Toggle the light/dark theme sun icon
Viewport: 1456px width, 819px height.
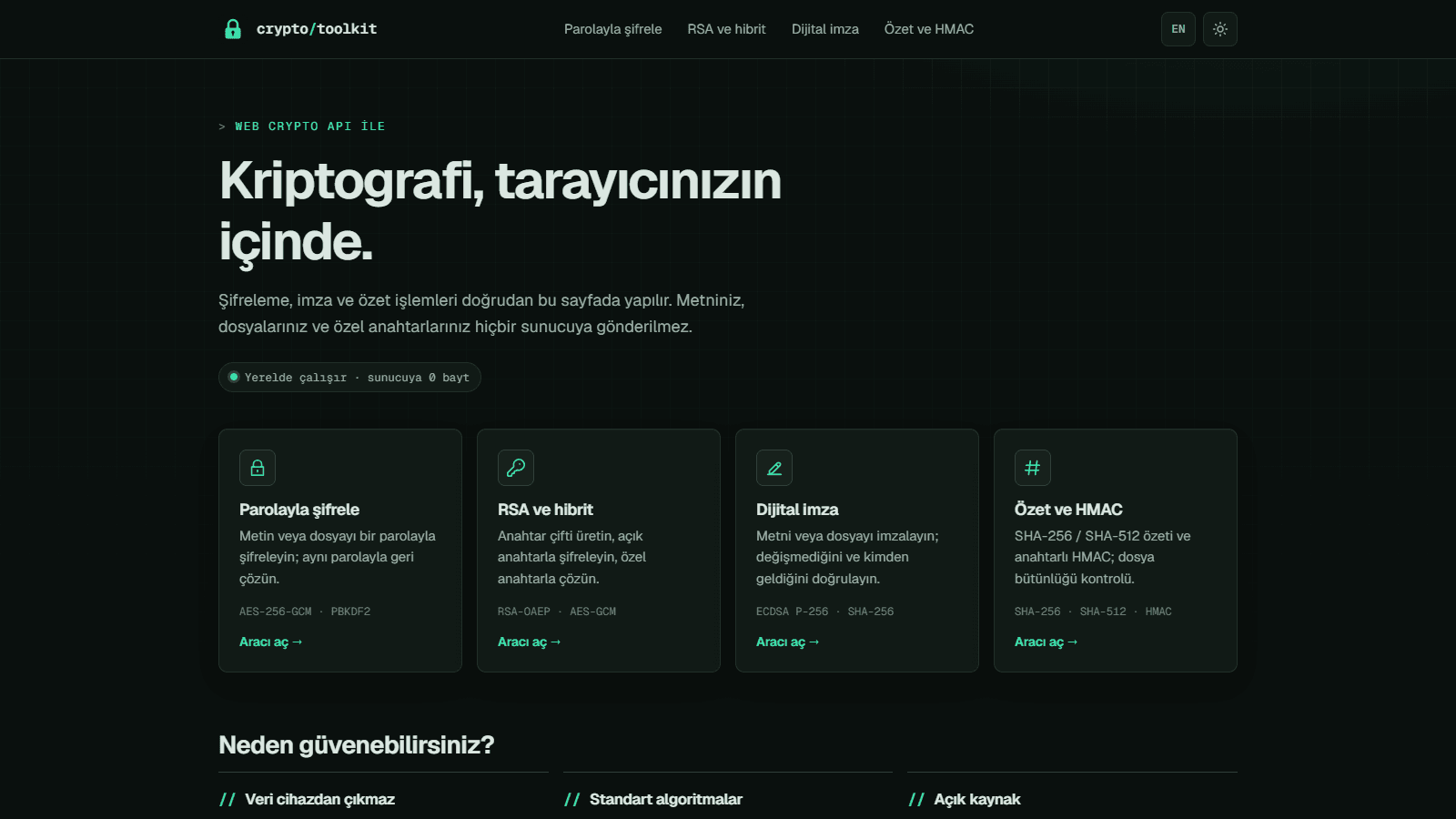[1220, 29]
